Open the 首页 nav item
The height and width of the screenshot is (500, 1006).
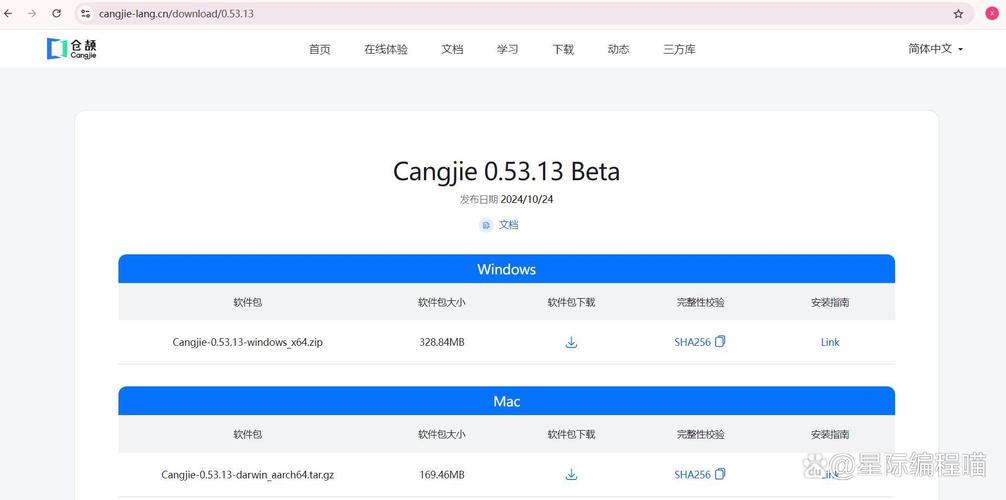320,49
